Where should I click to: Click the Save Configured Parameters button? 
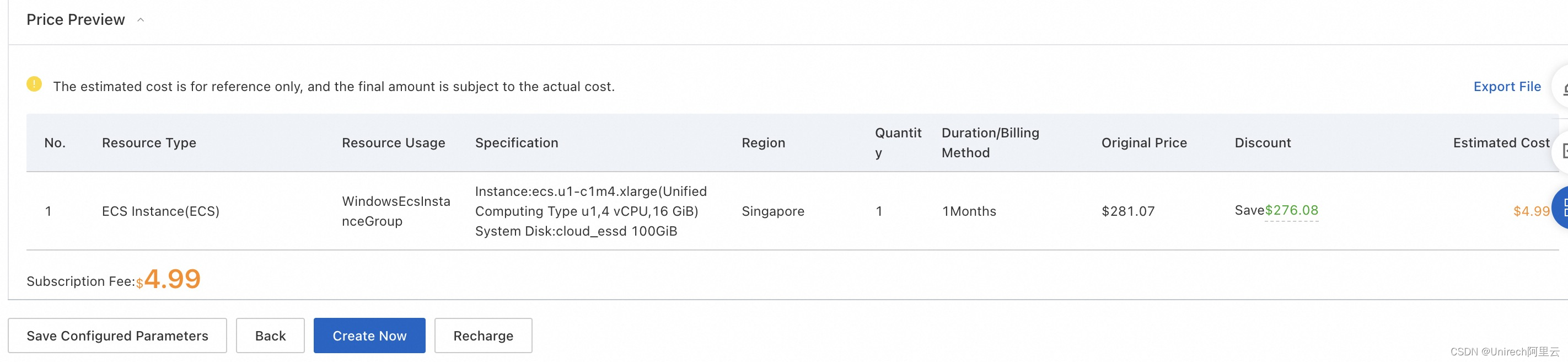click(x=117, y=336)
